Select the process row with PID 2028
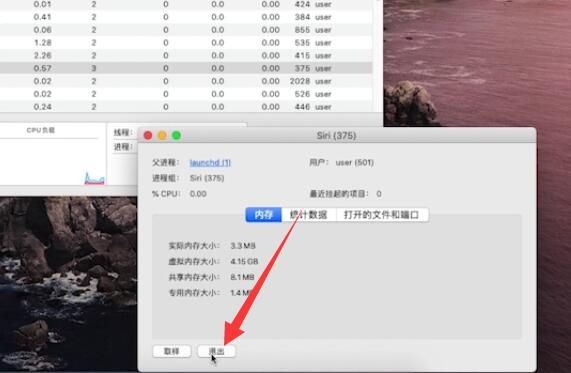This screenshot has width=571, height=373. pos(186,81)
